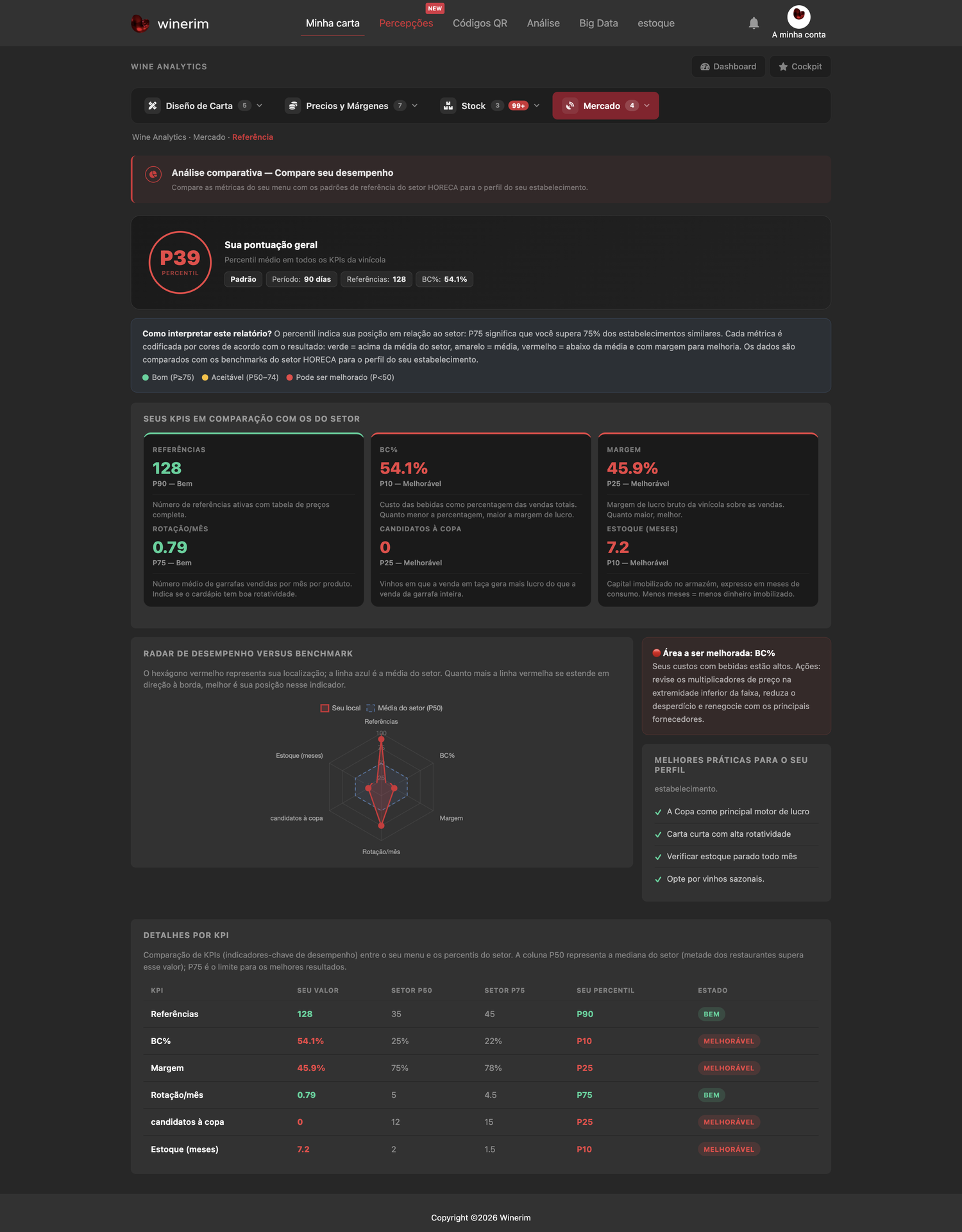Open the Minha carta tab
Image resolution: width=962 pixels, height=1232 pixels.
[x=332, y=23]
